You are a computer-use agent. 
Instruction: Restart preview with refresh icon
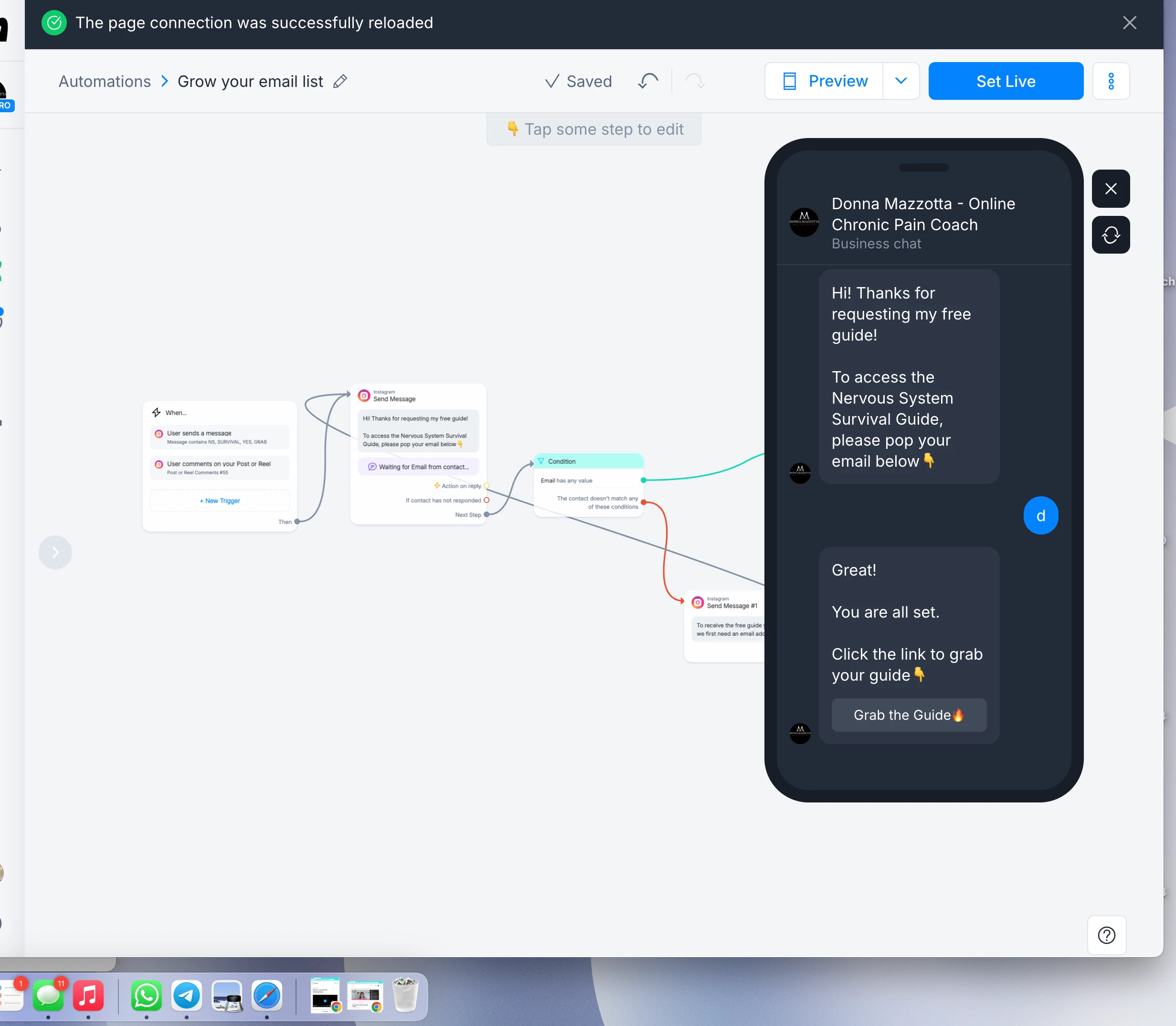tap(1111, 235)
